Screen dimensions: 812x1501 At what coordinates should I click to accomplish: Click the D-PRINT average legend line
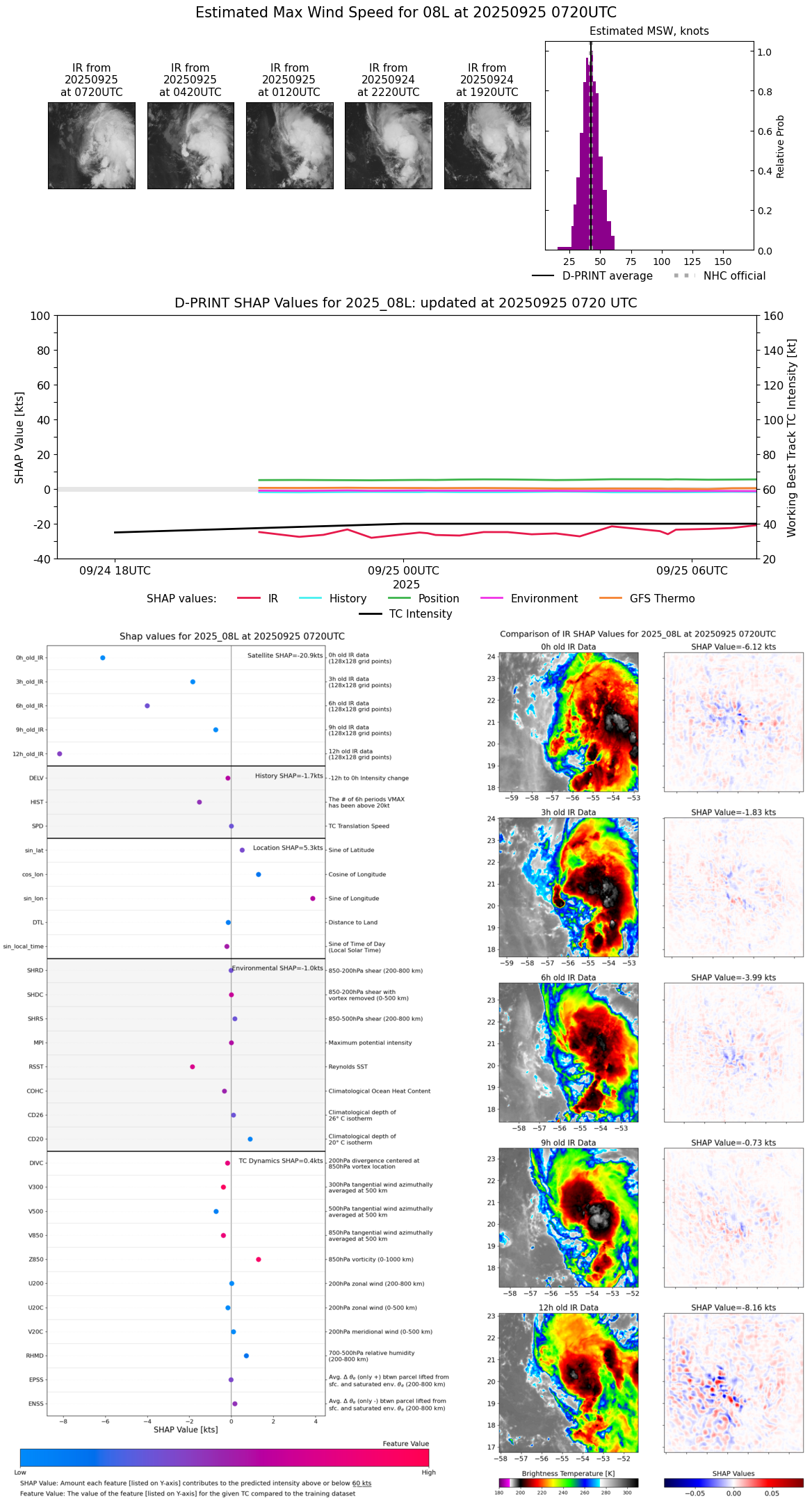(x=543, y=276)
